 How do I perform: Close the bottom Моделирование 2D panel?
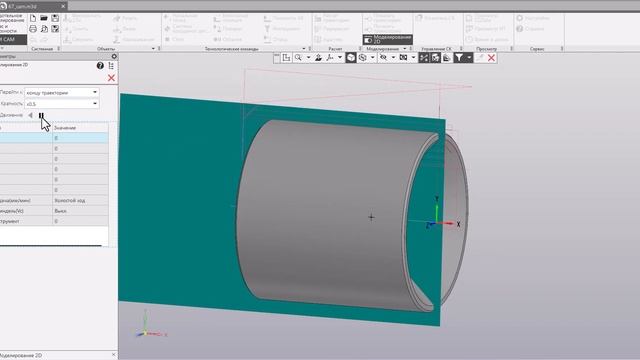coord(113,355)
